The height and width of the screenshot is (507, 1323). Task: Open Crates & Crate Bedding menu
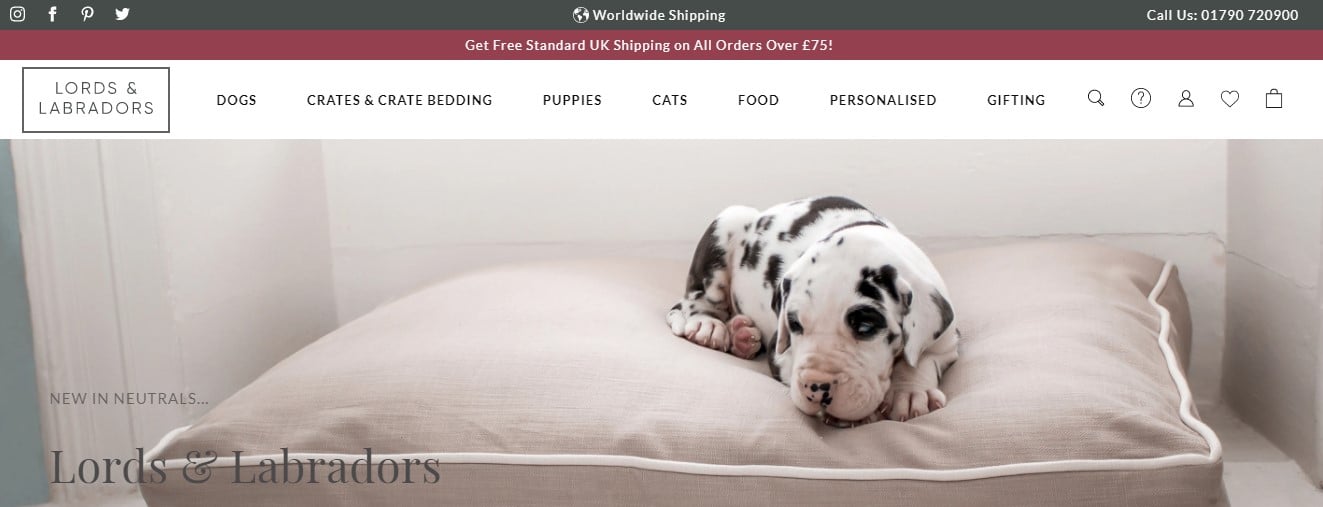(x=400, y=100)
